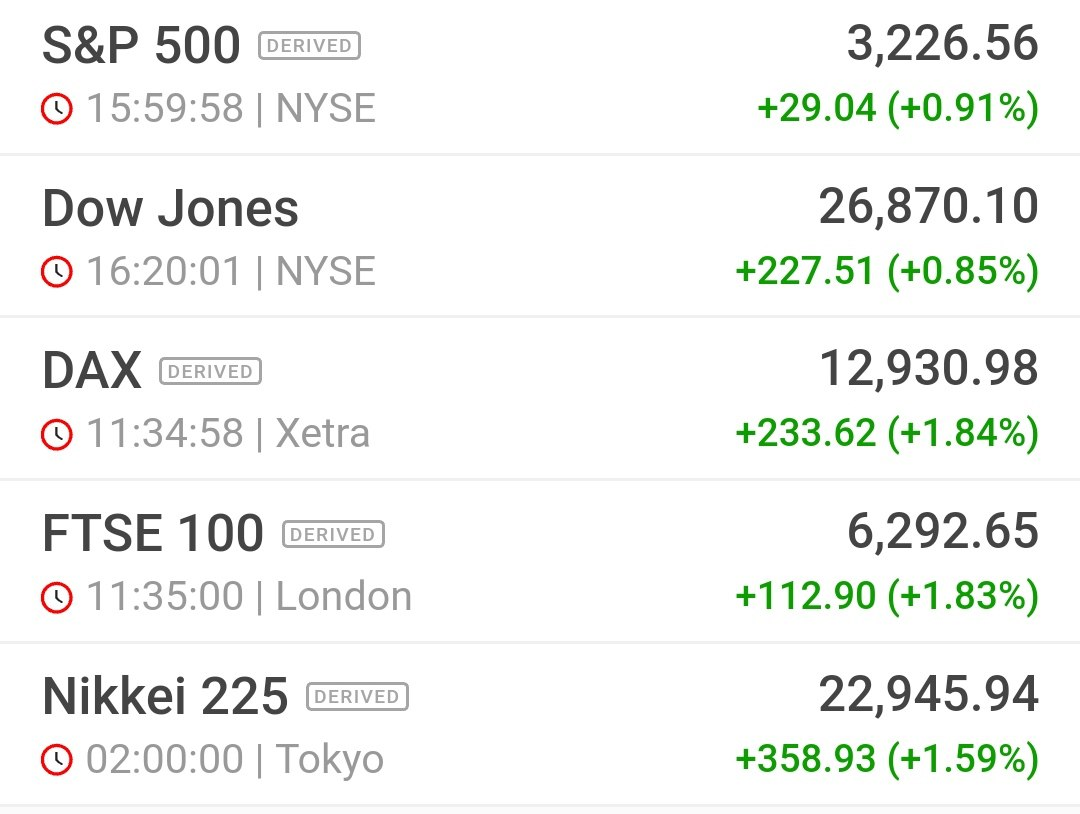1080x814 pixels.
Task: Select the DAX index title
Action: (x=92, y=371)
